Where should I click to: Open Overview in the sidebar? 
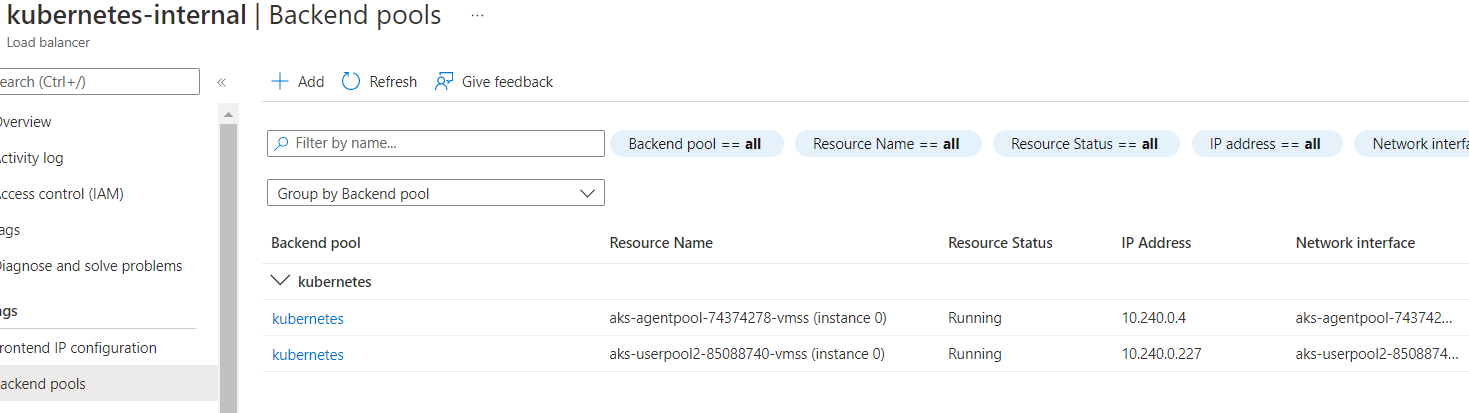point(26,122)
